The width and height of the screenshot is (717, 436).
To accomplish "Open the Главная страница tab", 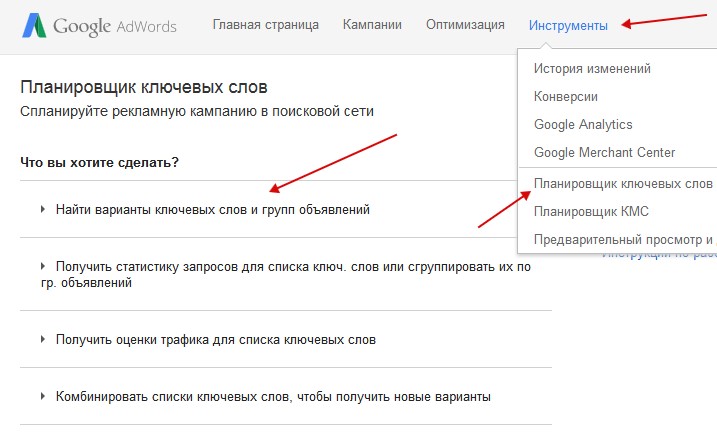I will (266, 25).
